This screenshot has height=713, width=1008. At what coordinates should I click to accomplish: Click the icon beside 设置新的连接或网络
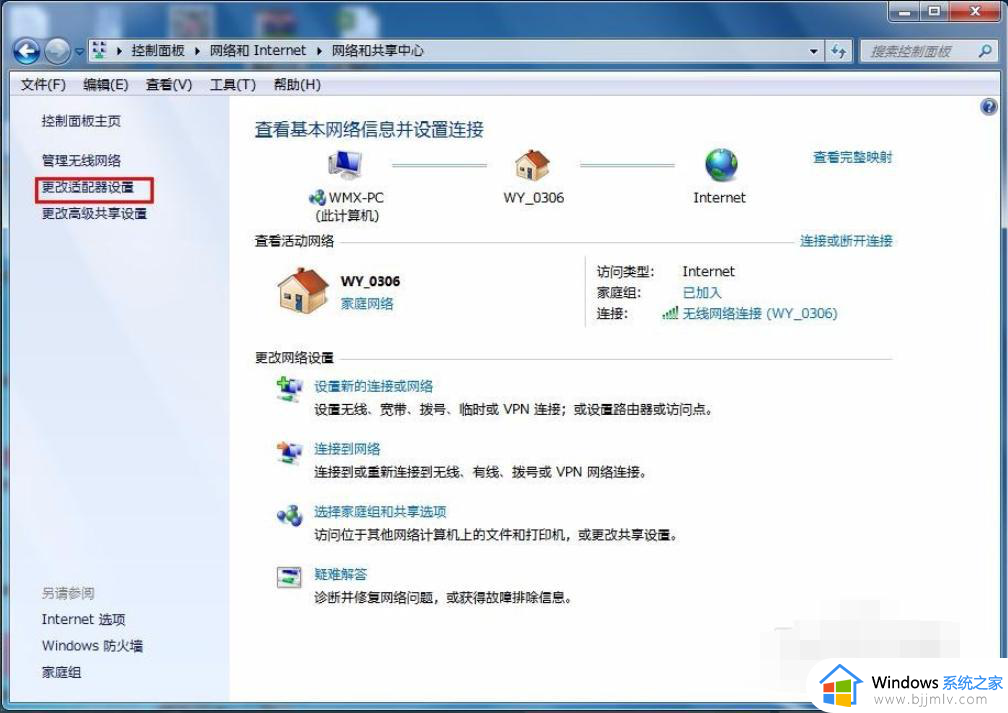click(289, 389)
